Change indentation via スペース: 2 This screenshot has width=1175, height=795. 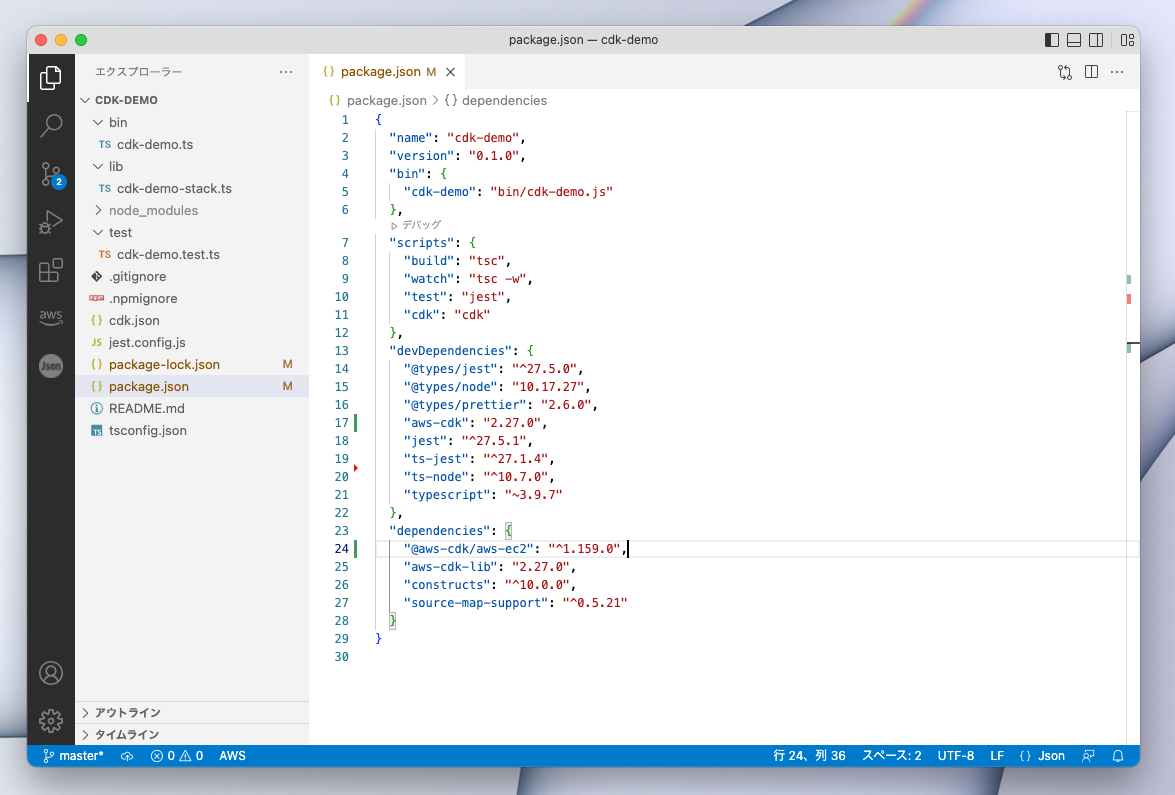892,756
